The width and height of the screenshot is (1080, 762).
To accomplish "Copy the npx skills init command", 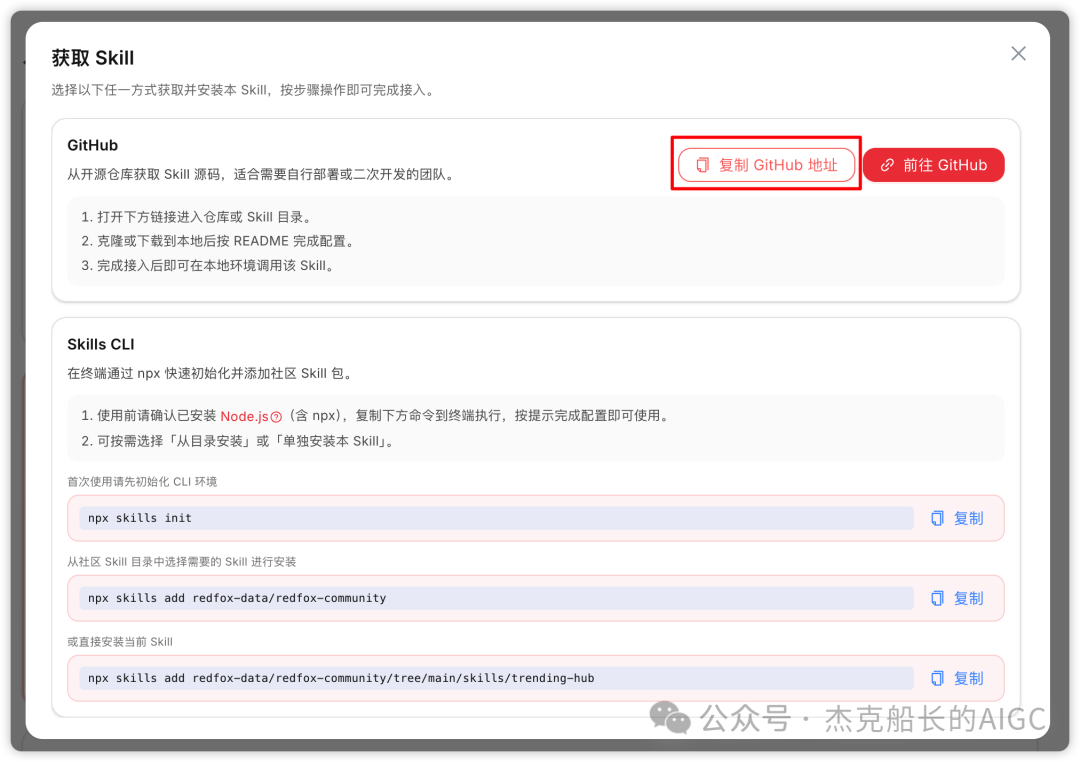I will pos(957,518).
